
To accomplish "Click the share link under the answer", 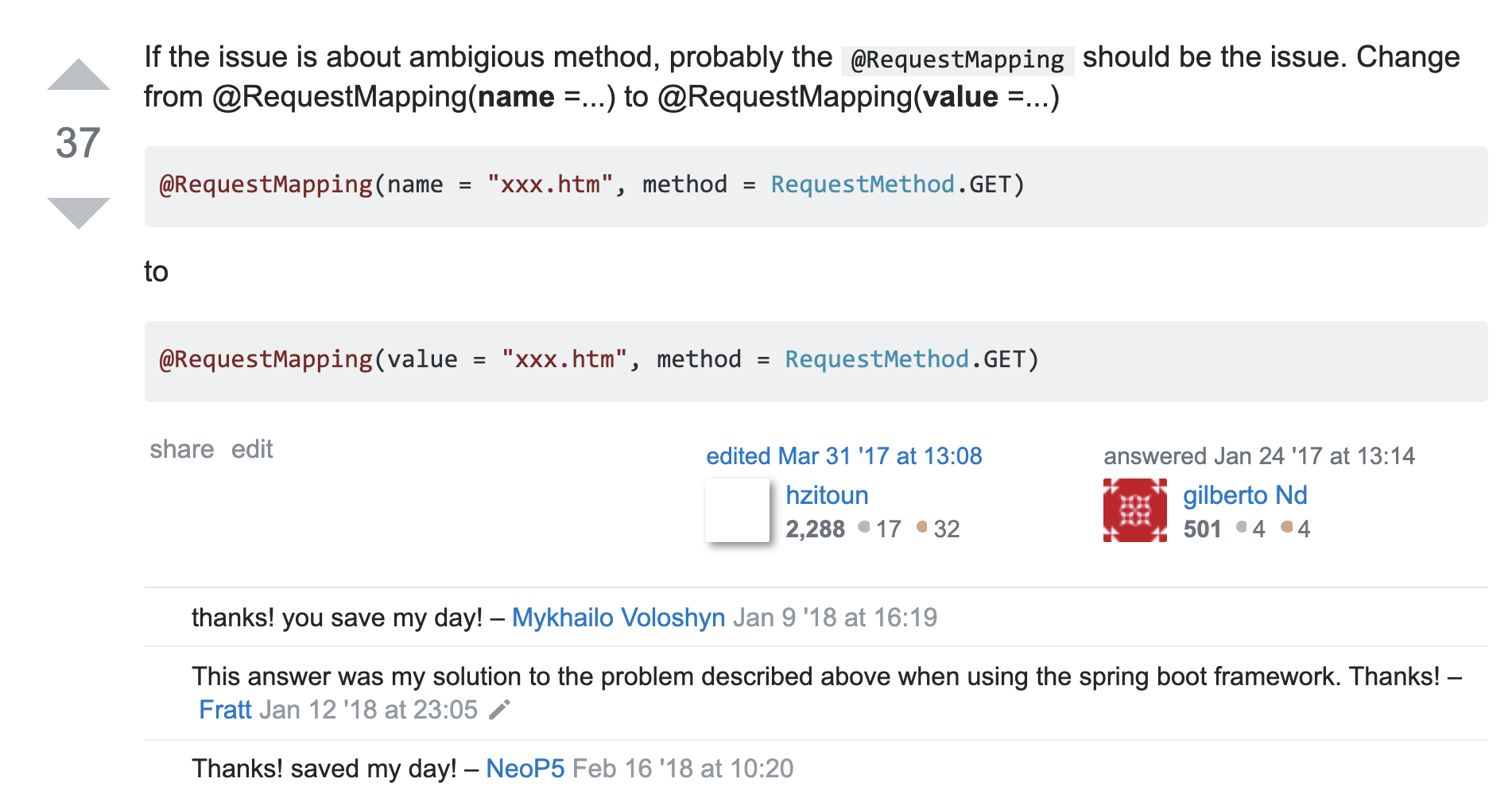I will click(x=181, y=450).
